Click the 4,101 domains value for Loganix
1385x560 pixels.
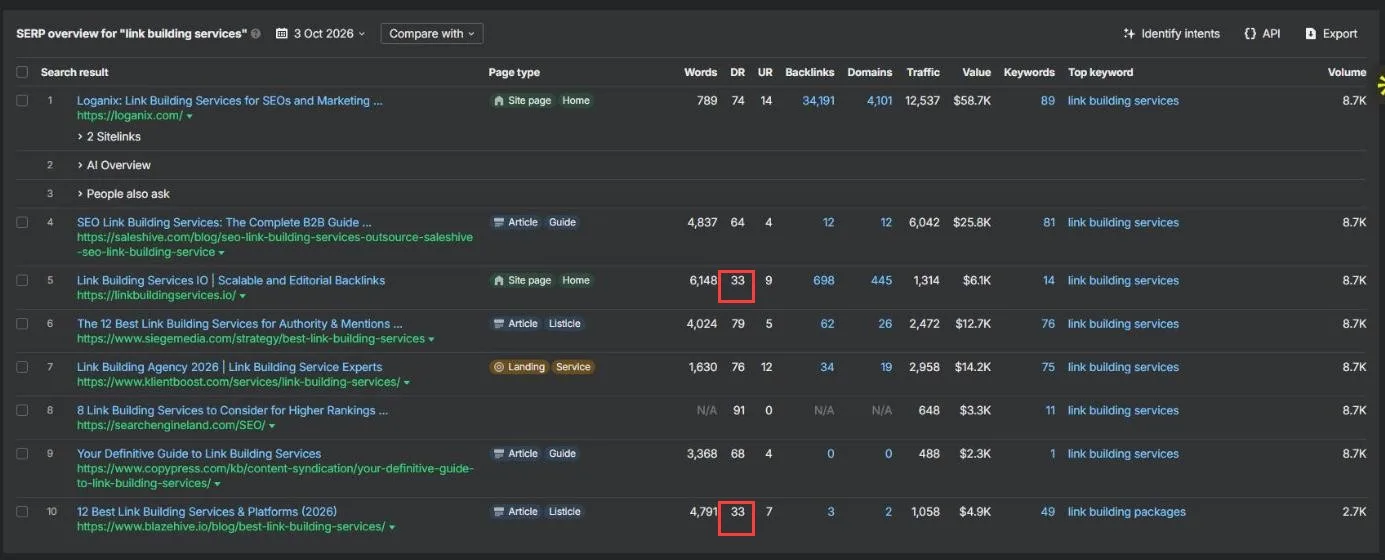point(880,101)
